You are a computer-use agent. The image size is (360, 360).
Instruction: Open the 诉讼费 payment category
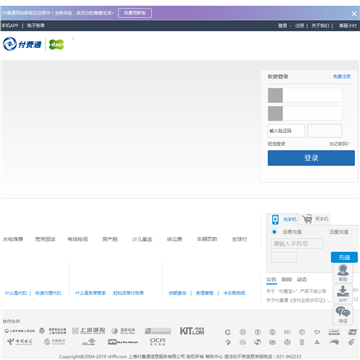[175, 239]
